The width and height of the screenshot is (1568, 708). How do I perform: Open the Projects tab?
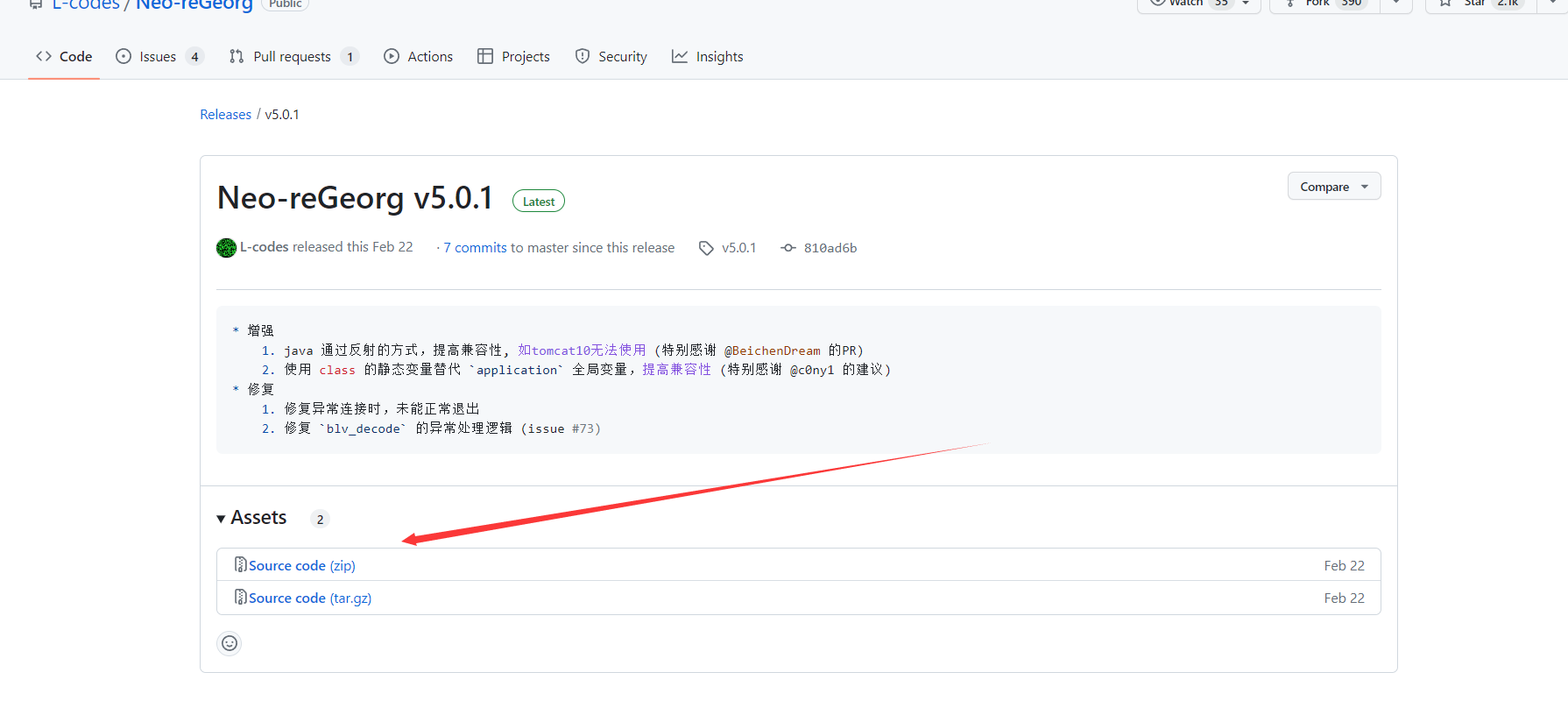pos(513,56)
